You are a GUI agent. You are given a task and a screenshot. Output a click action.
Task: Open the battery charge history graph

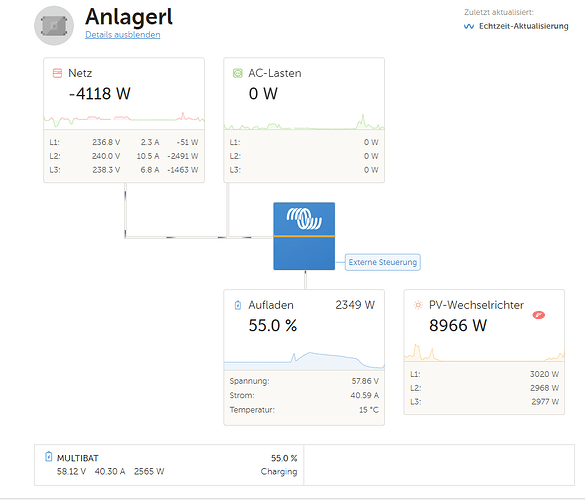coord(304,360)
